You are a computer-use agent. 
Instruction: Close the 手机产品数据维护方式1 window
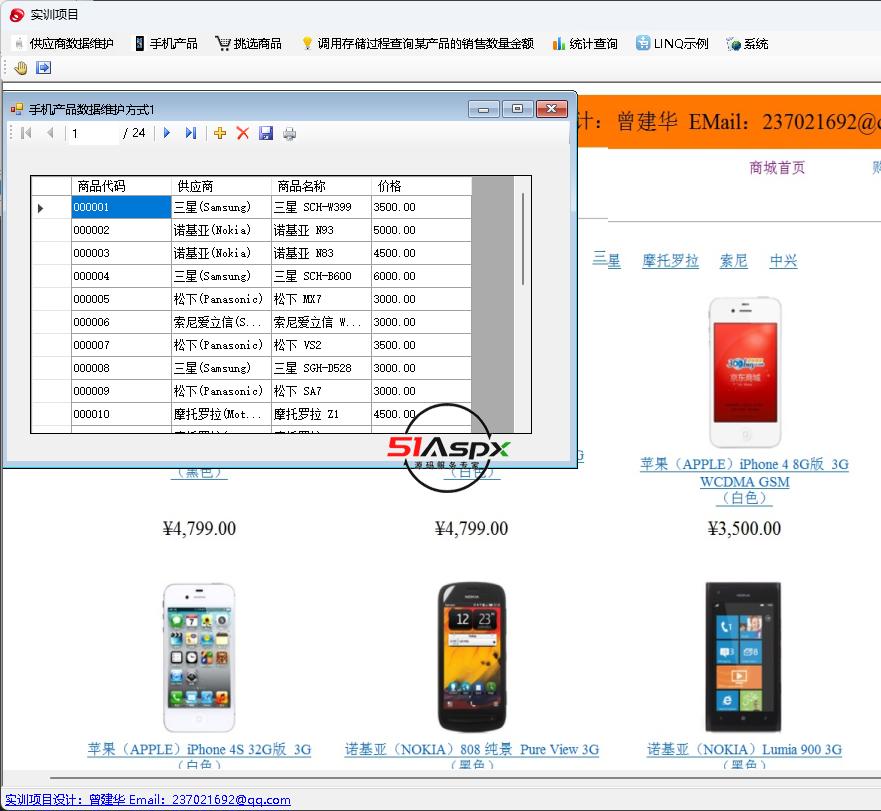tap(552, 109)
